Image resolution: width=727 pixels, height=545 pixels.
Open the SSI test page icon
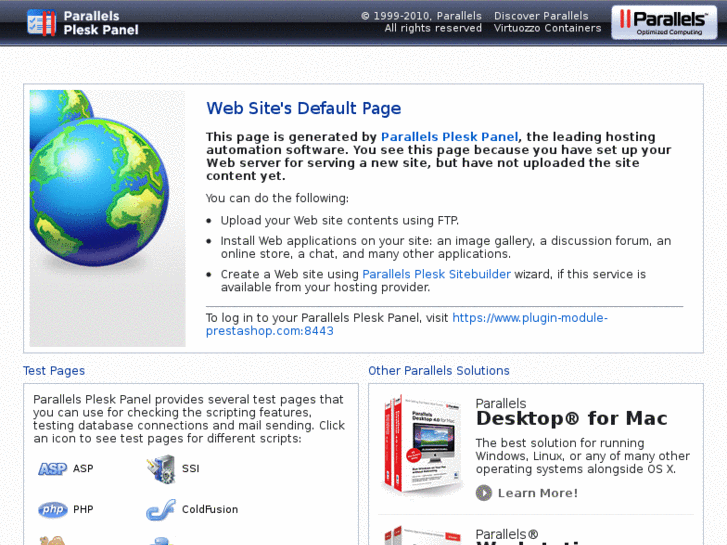(x=161, y=469)
